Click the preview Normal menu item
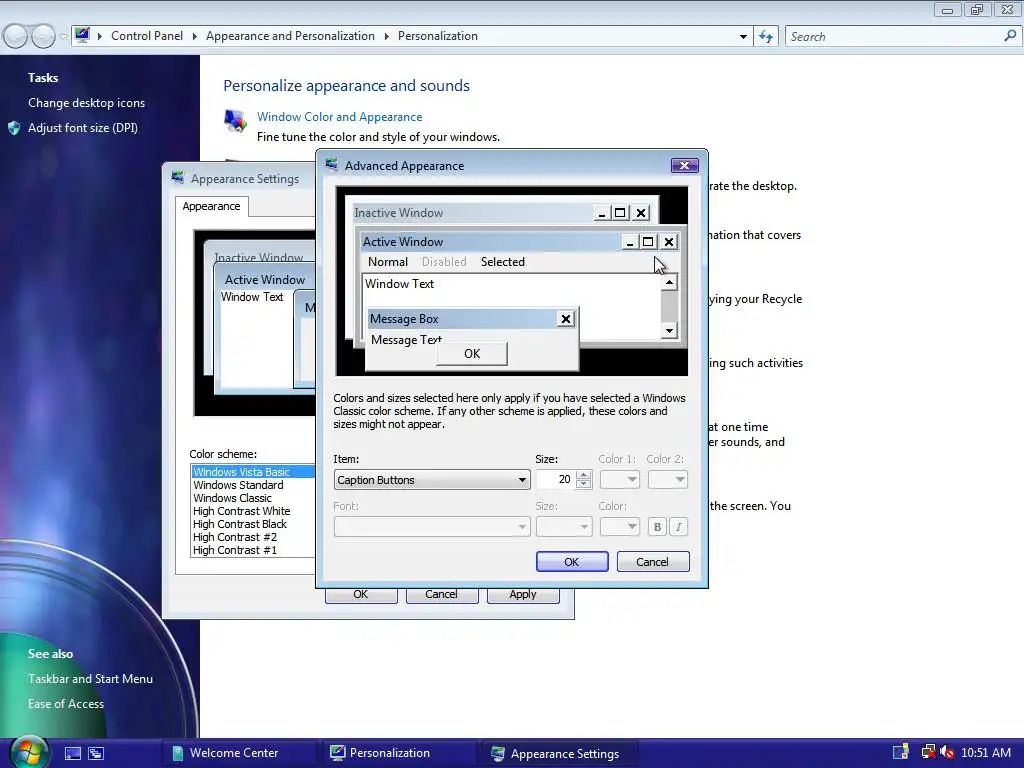1024x768 pixels. pyautogui.click(x=388, y=262)
